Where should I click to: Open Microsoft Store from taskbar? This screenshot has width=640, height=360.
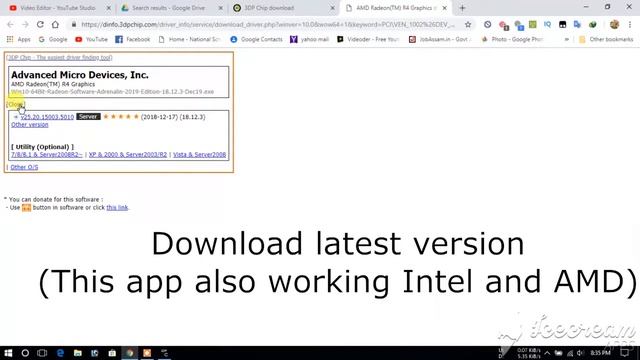point(112,353)
